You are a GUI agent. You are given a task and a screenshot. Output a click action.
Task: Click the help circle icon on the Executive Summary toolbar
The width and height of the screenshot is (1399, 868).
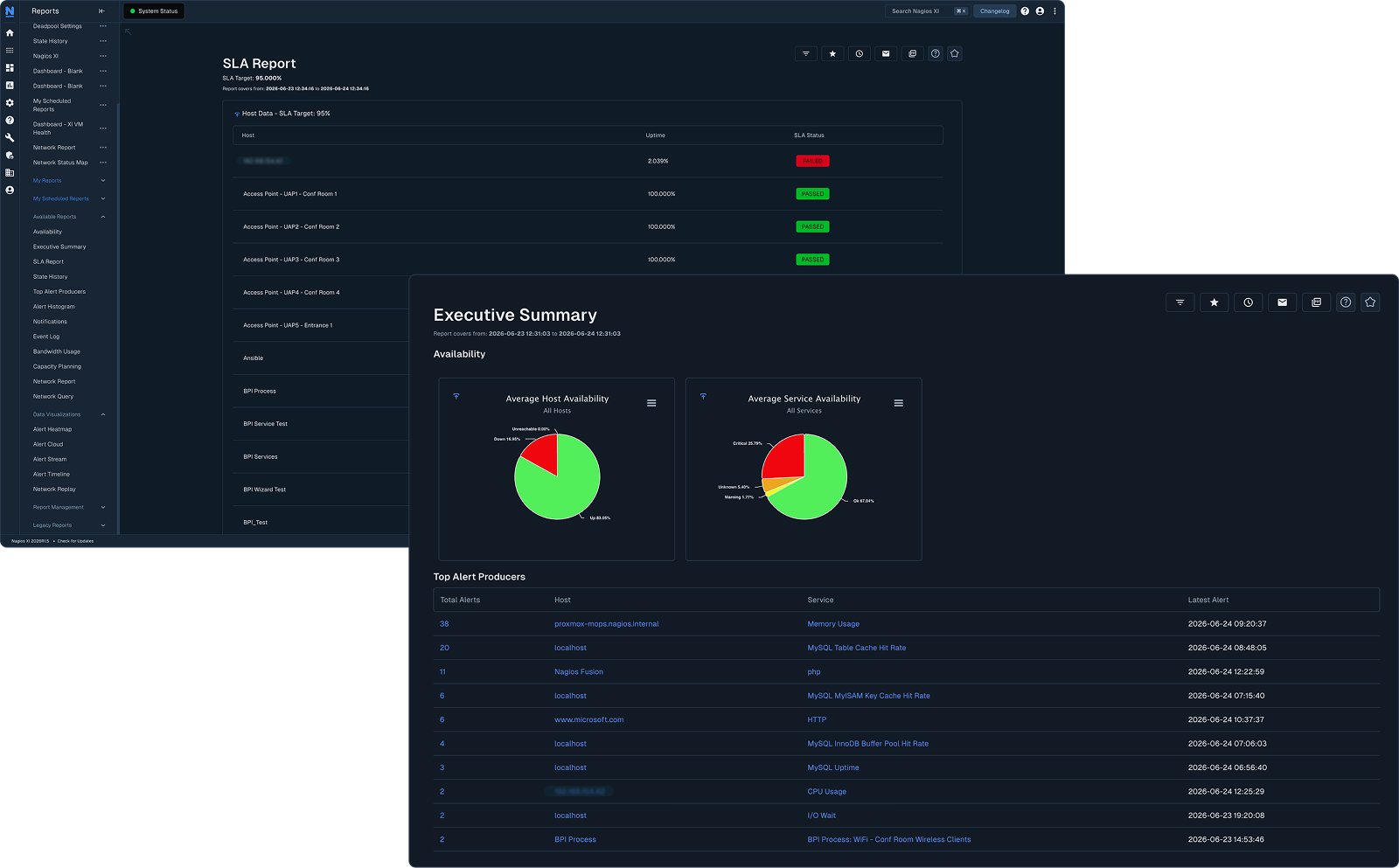tap(1346, 302)
